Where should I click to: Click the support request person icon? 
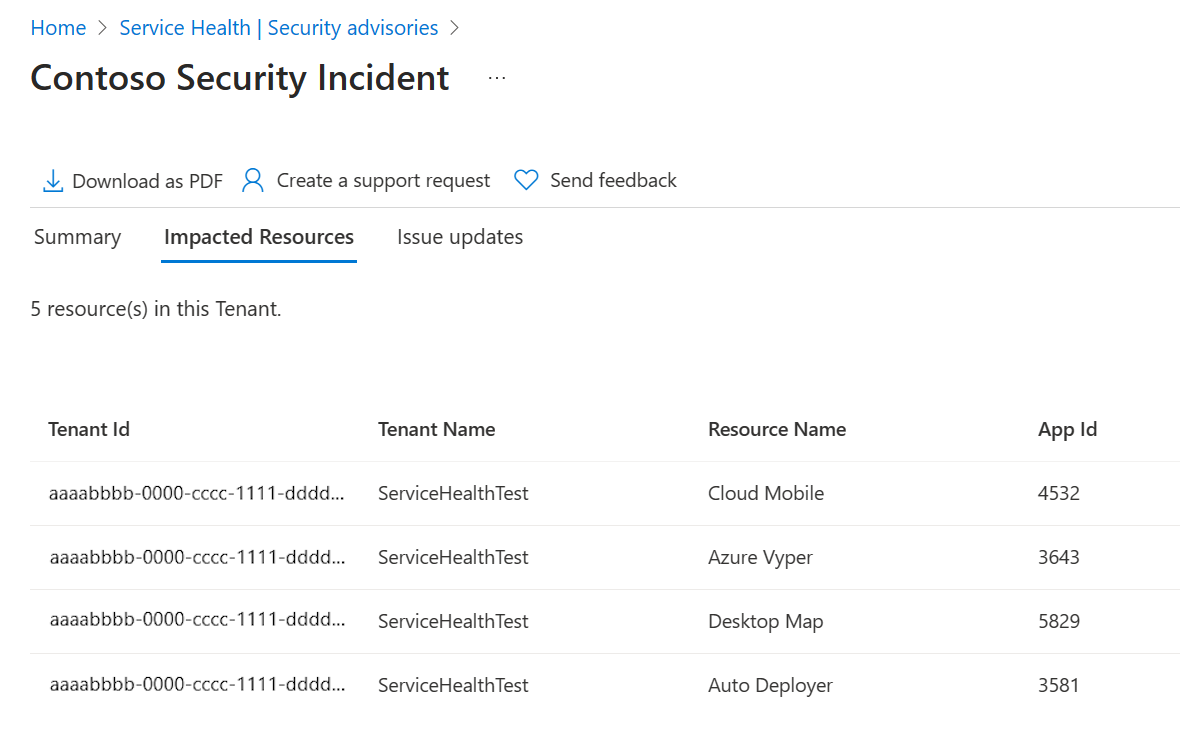(x=253, y=180)
